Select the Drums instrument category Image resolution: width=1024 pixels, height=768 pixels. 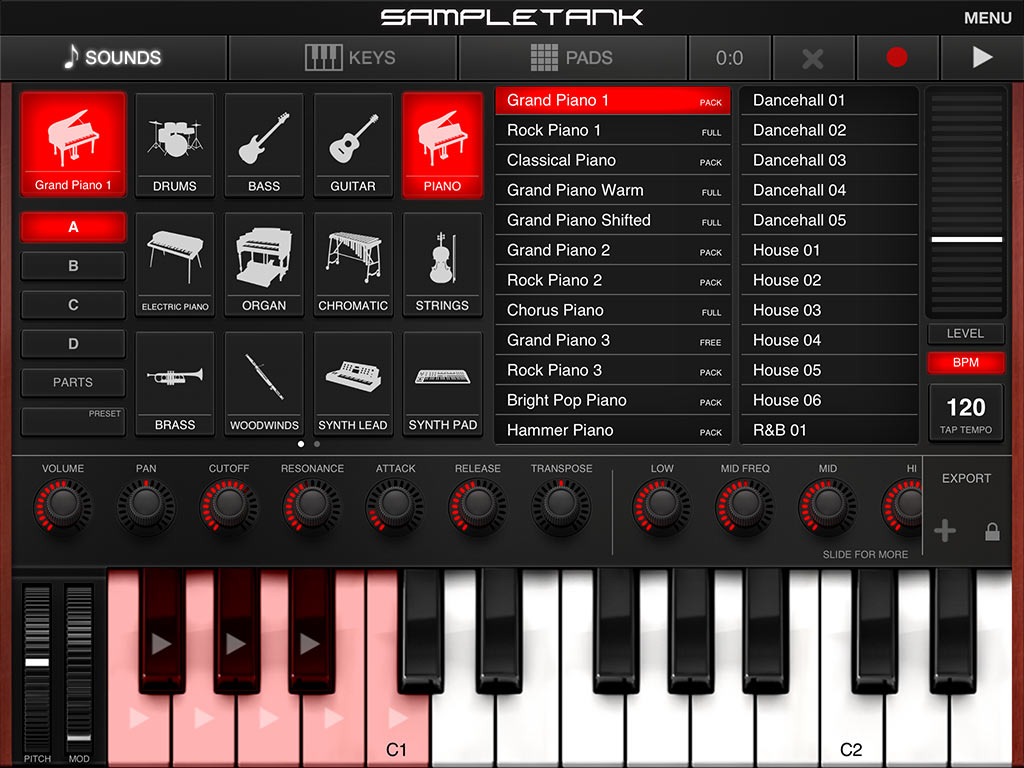tap(174, 145)
